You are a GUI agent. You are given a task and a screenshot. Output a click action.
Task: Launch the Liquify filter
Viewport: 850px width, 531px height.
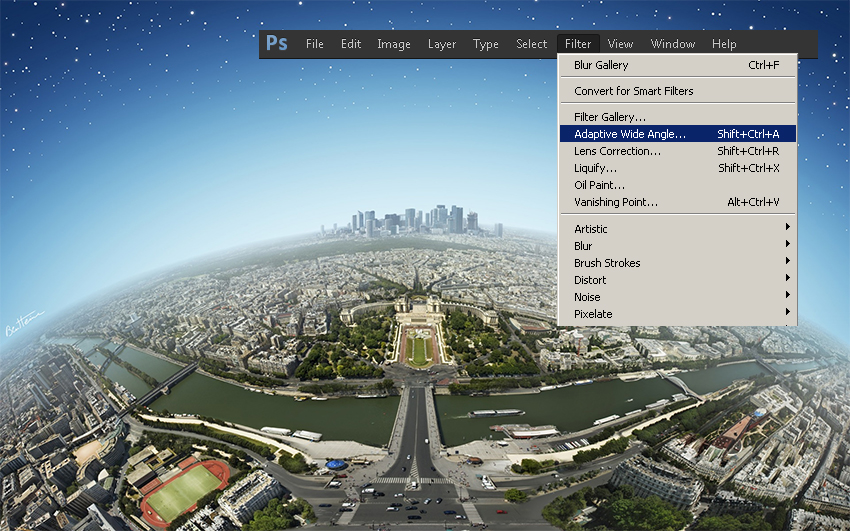tap(678, 168)
